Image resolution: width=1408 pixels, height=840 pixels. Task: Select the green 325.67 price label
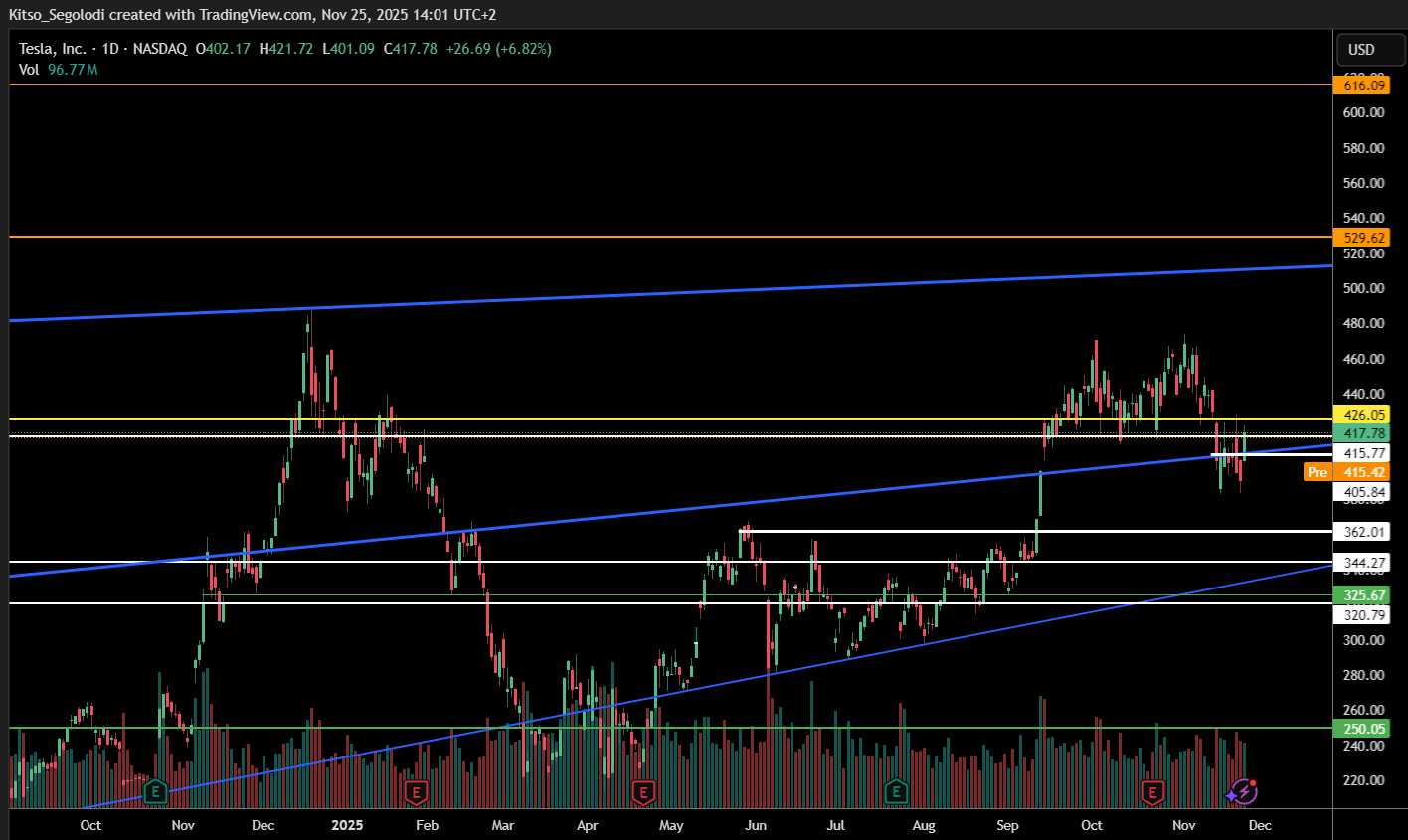(x=1364, y=595)
